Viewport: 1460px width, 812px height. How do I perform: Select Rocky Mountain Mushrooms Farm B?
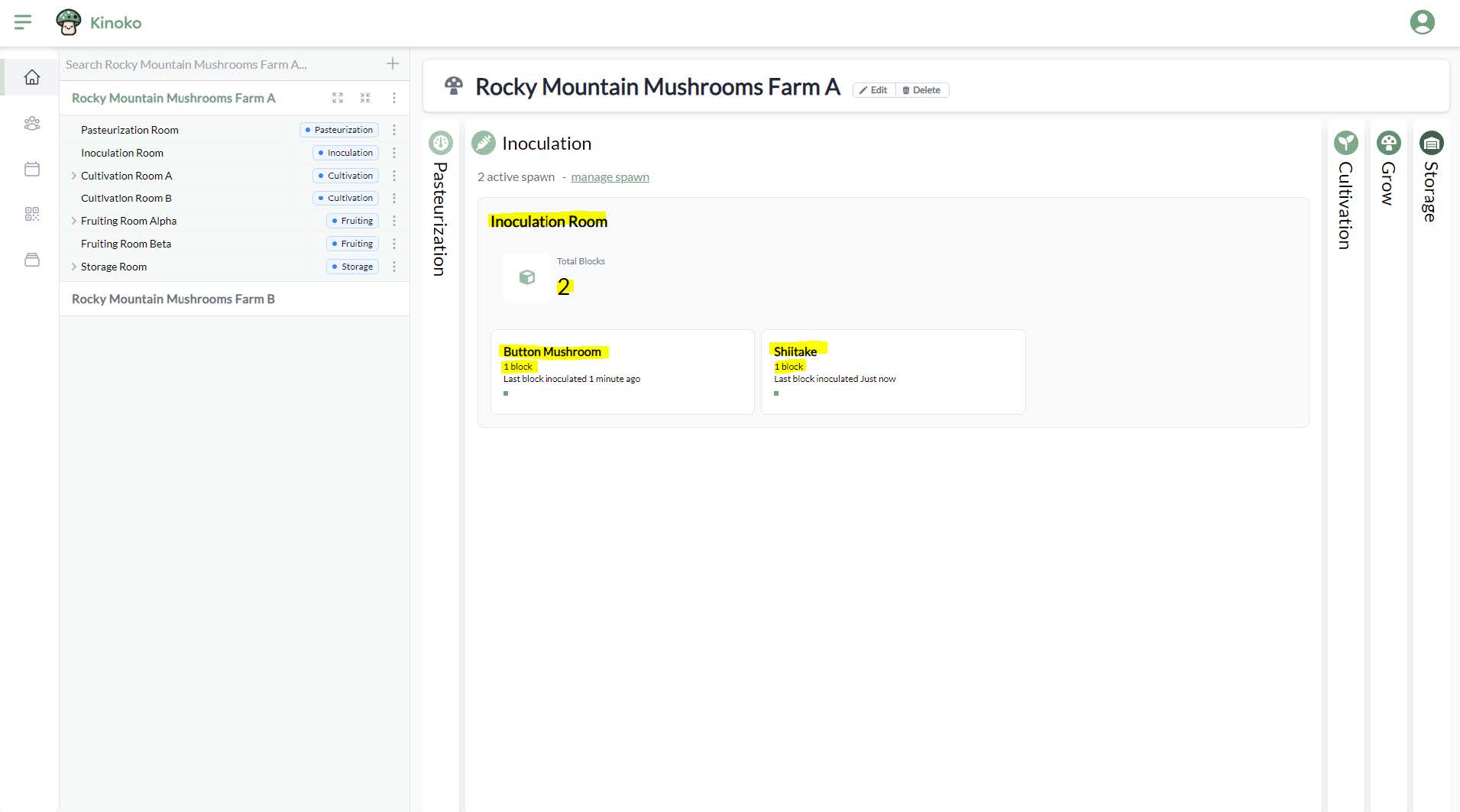173,299
